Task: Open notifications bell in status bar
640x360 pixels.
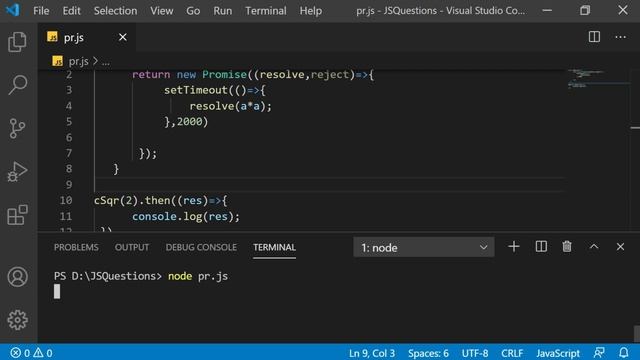Action: [x=624, y=353]
